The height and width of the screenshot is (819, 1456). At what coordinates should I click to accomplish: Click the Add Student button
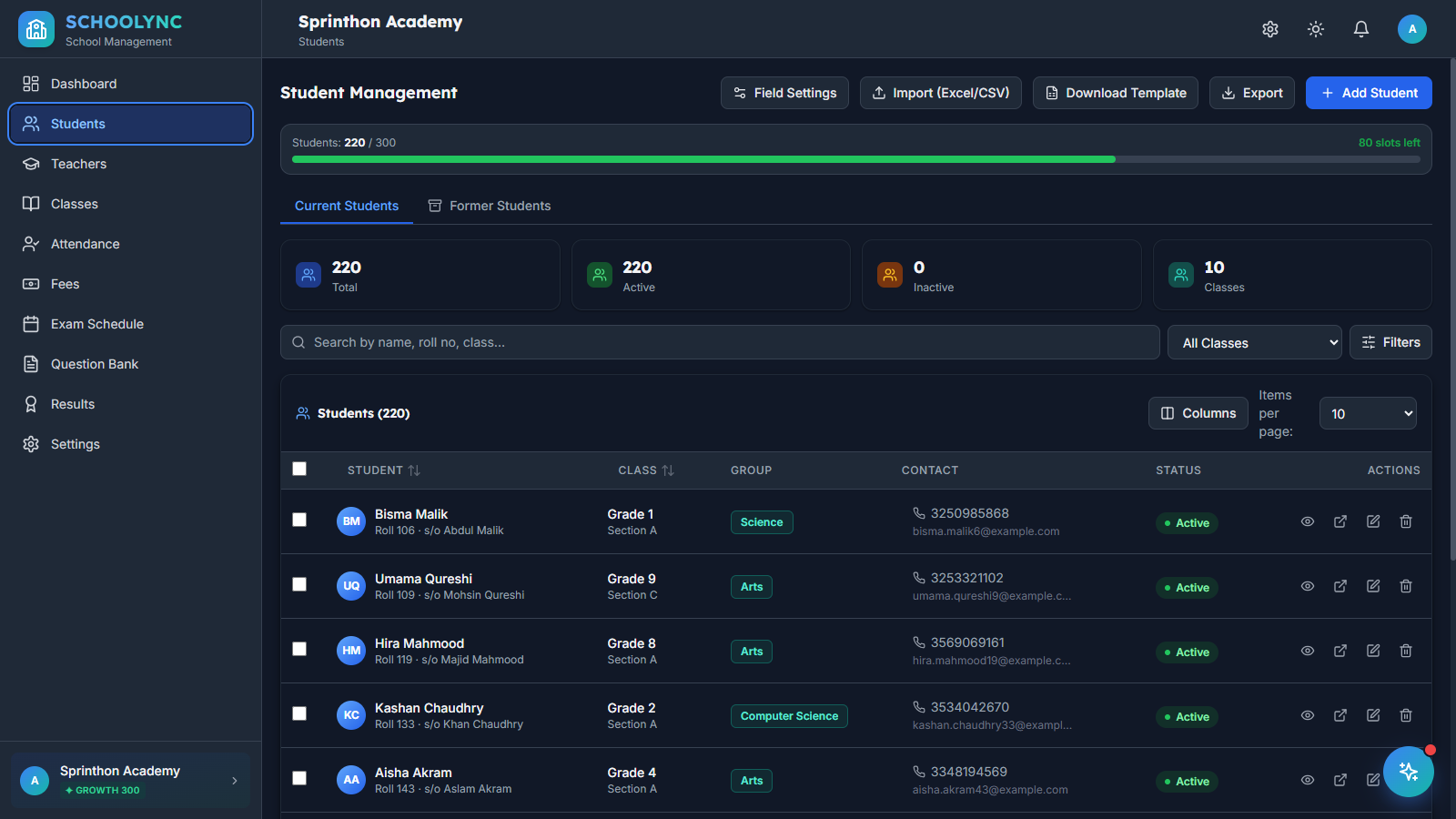tap(1369, 93)
